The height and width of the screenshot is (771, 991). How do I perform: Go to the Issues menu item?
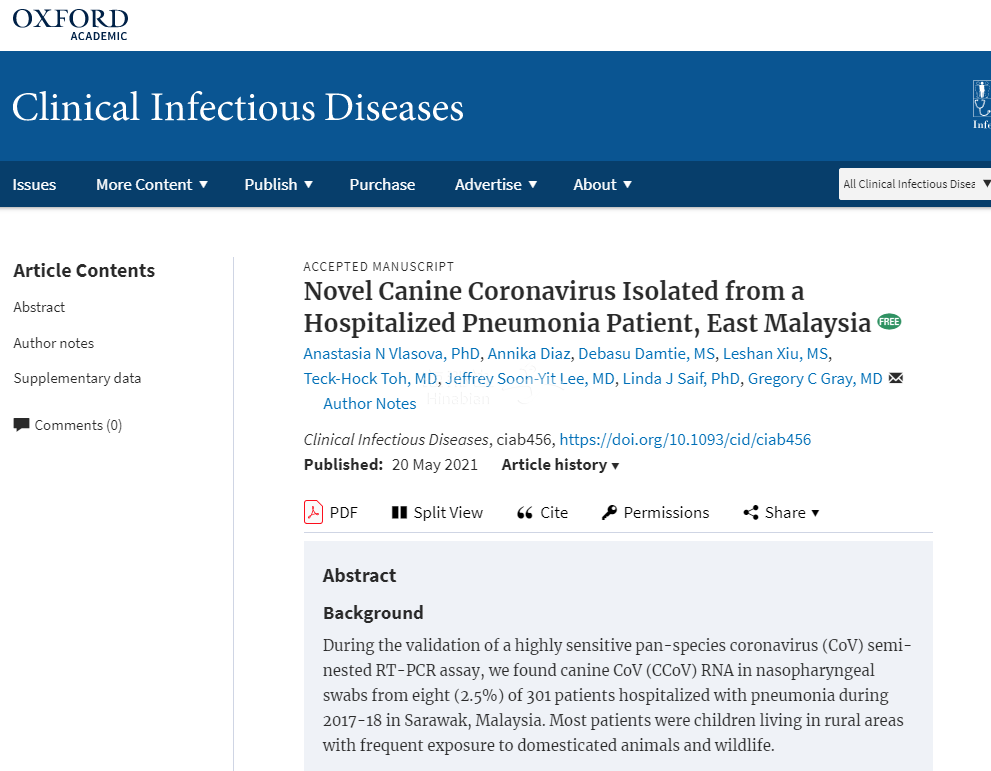(34, 184)
